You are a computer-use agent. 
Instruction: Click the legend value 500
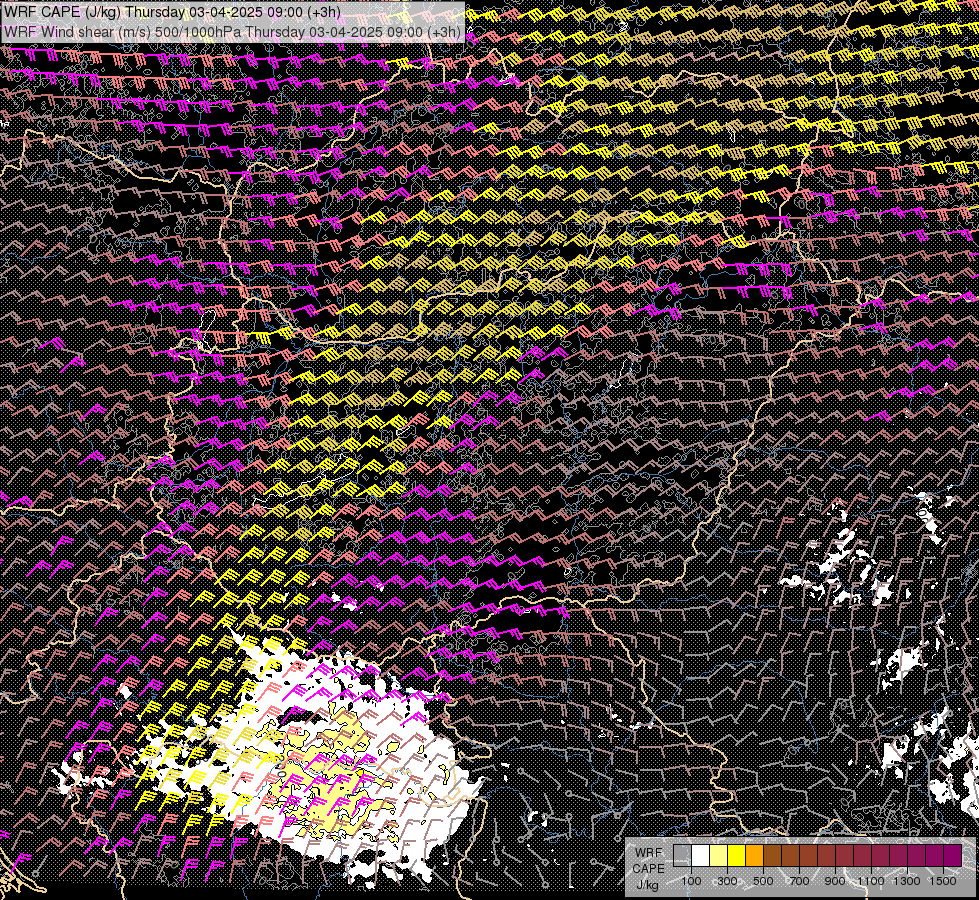(763, 881)
